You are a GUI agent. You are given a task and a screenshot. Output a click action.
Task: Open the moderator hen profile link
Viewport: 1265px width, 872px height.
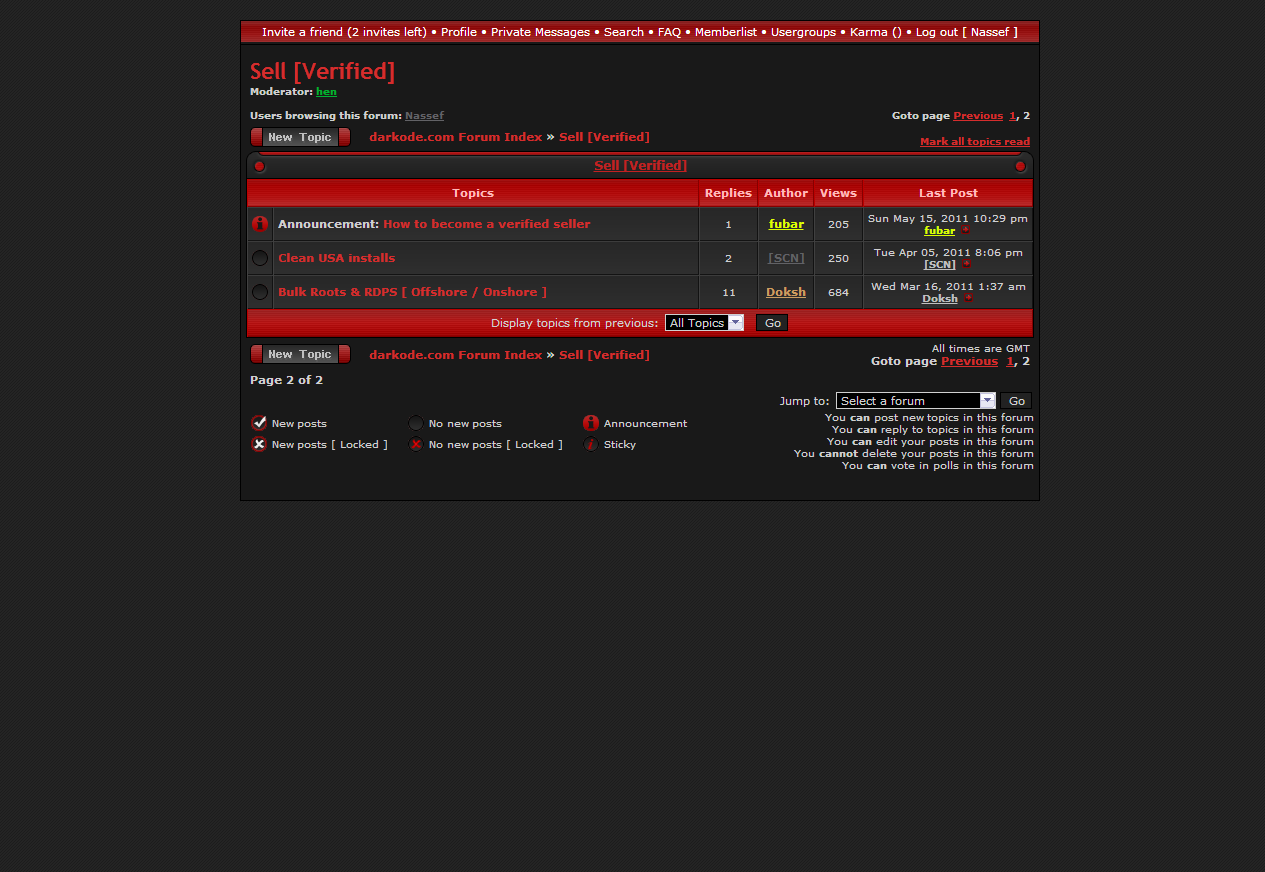click(x=326, y=92)
